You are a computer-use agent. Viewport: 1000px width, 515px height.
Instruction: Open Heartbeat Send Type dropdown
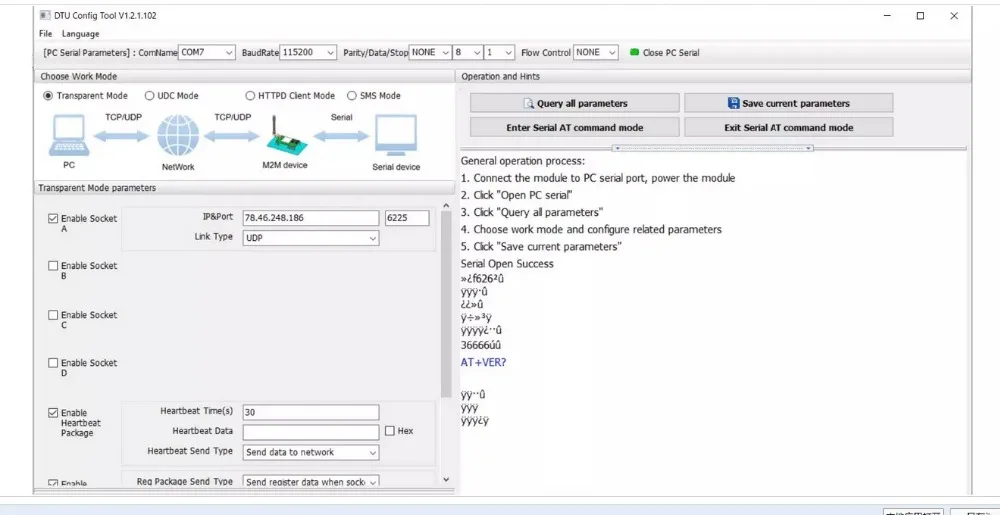311,452
